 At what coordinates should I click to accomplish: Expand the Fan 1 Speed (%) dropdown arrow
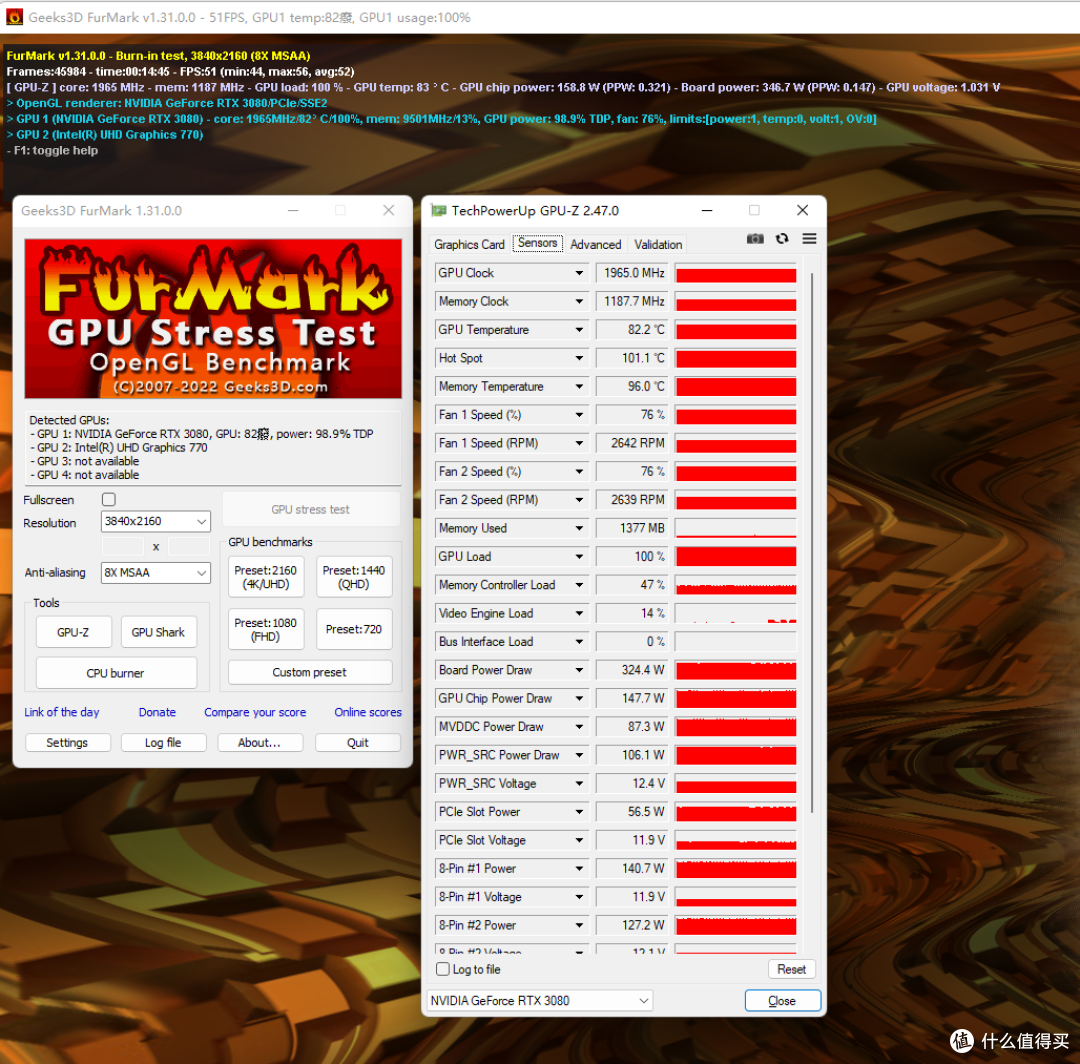tap(579, 415)
